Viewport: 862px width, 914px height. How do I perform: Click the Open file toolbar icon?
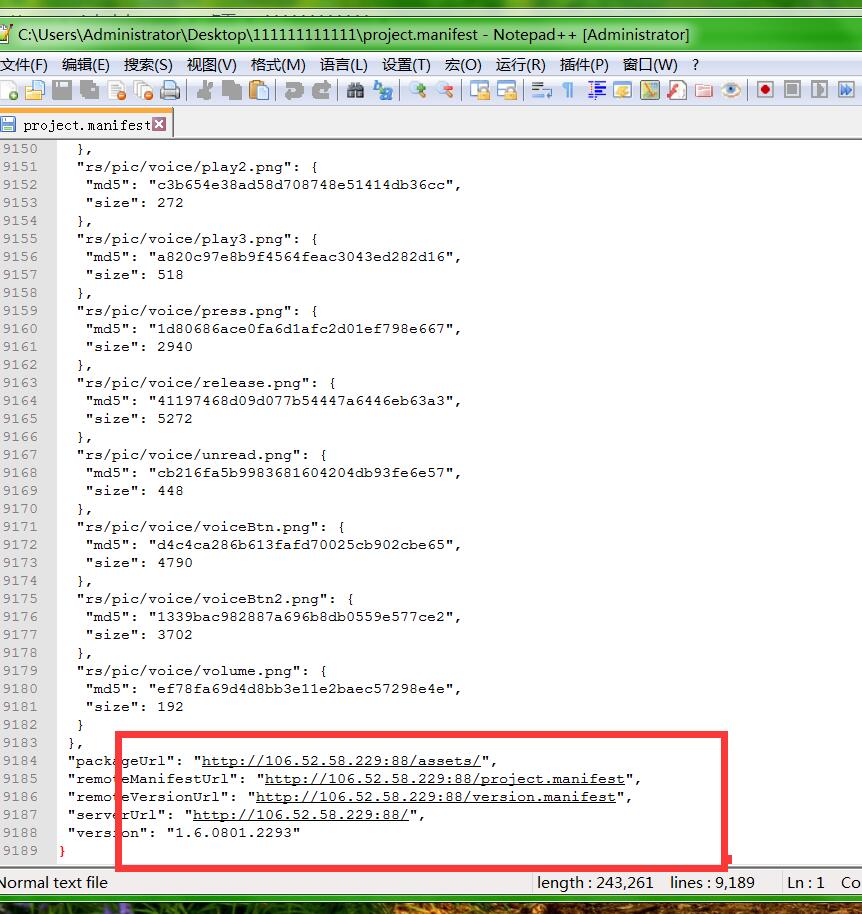point(35,90)
